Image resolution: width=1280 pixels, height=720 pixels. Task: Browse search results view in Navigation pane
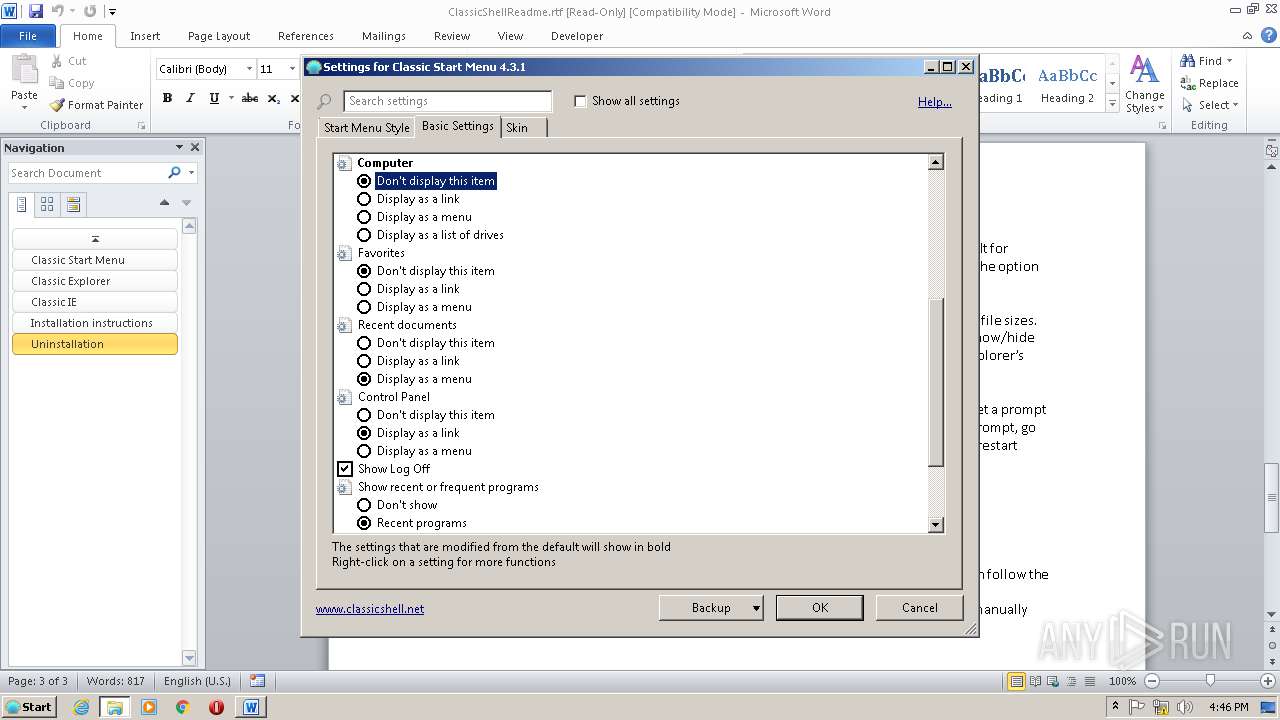(73, 204)
